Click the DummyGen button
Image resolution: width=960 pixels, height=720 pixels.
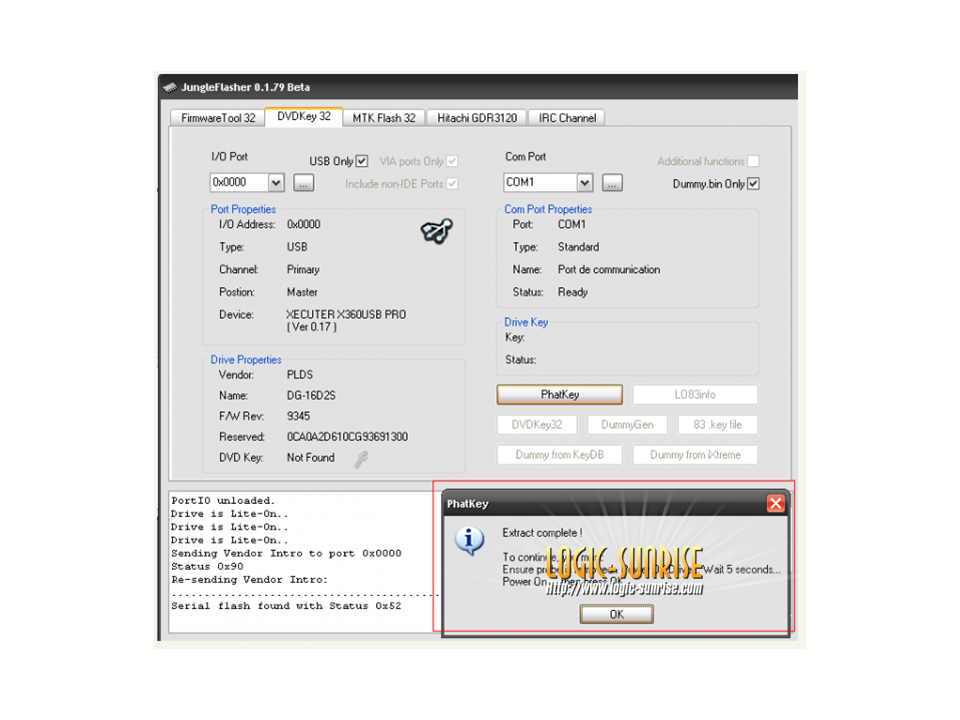pos(627,425)
